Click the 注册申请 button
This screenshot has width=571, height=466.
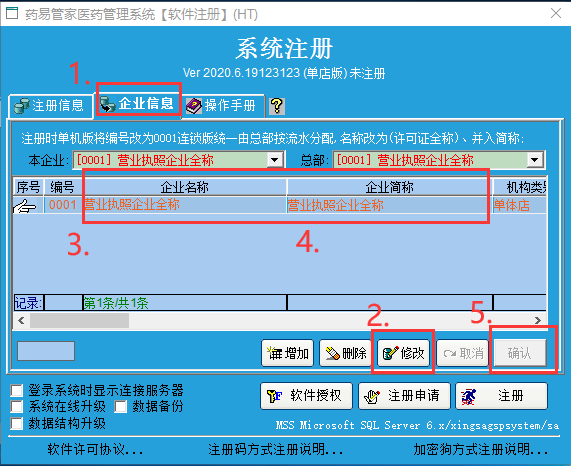(x=404, y=396)
